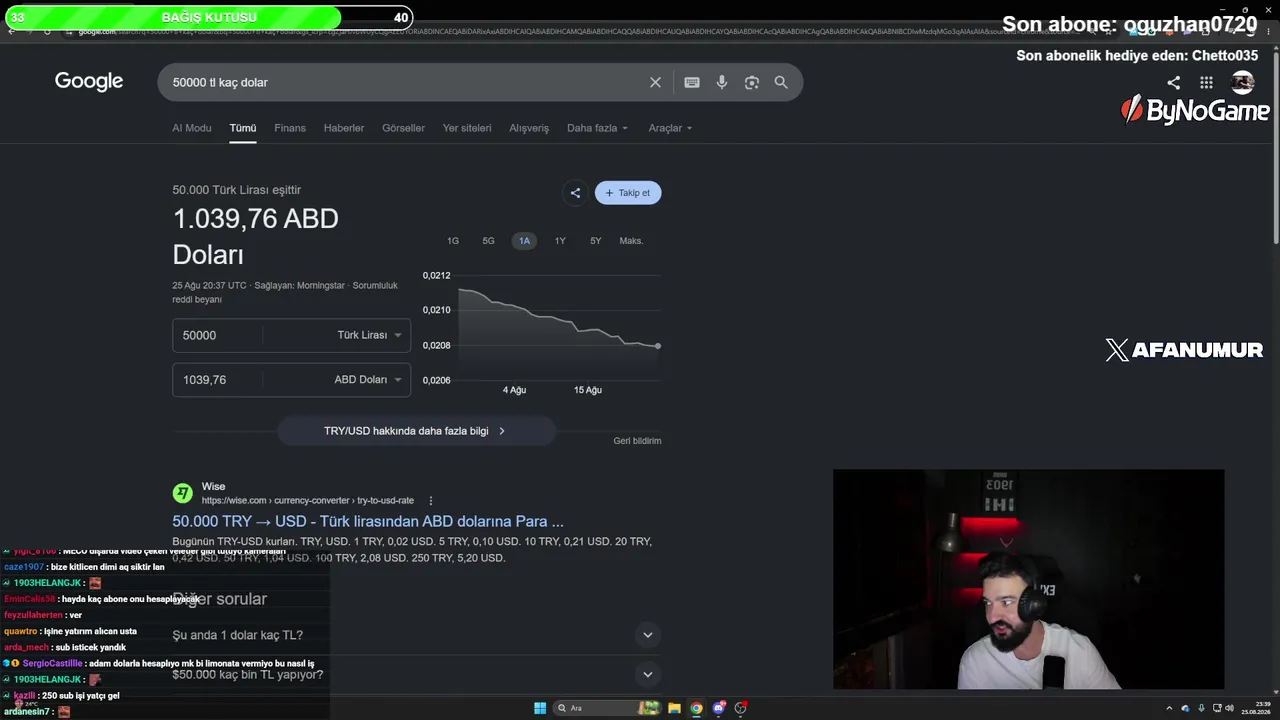Open the Görseller tab
Viewport: 1280px width, 720px height.
point(403,128)
